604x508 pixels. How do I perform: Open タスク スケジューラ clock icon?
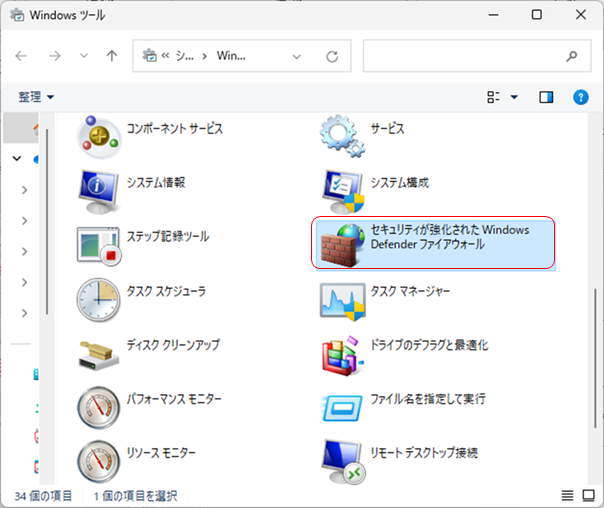[99, 298]
